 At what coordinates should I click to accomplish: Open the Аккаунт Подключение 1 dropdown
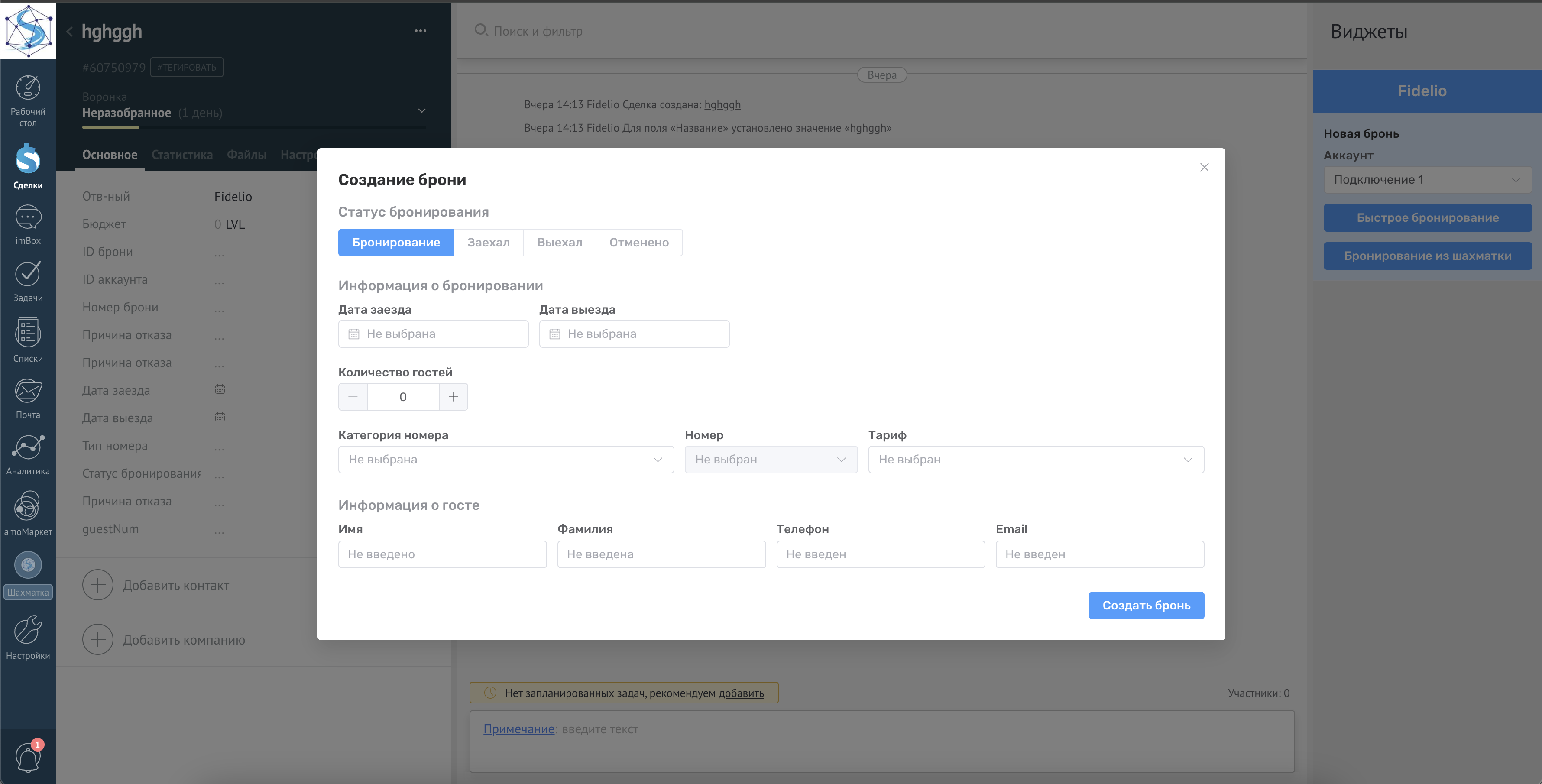tap(1427, 180)
